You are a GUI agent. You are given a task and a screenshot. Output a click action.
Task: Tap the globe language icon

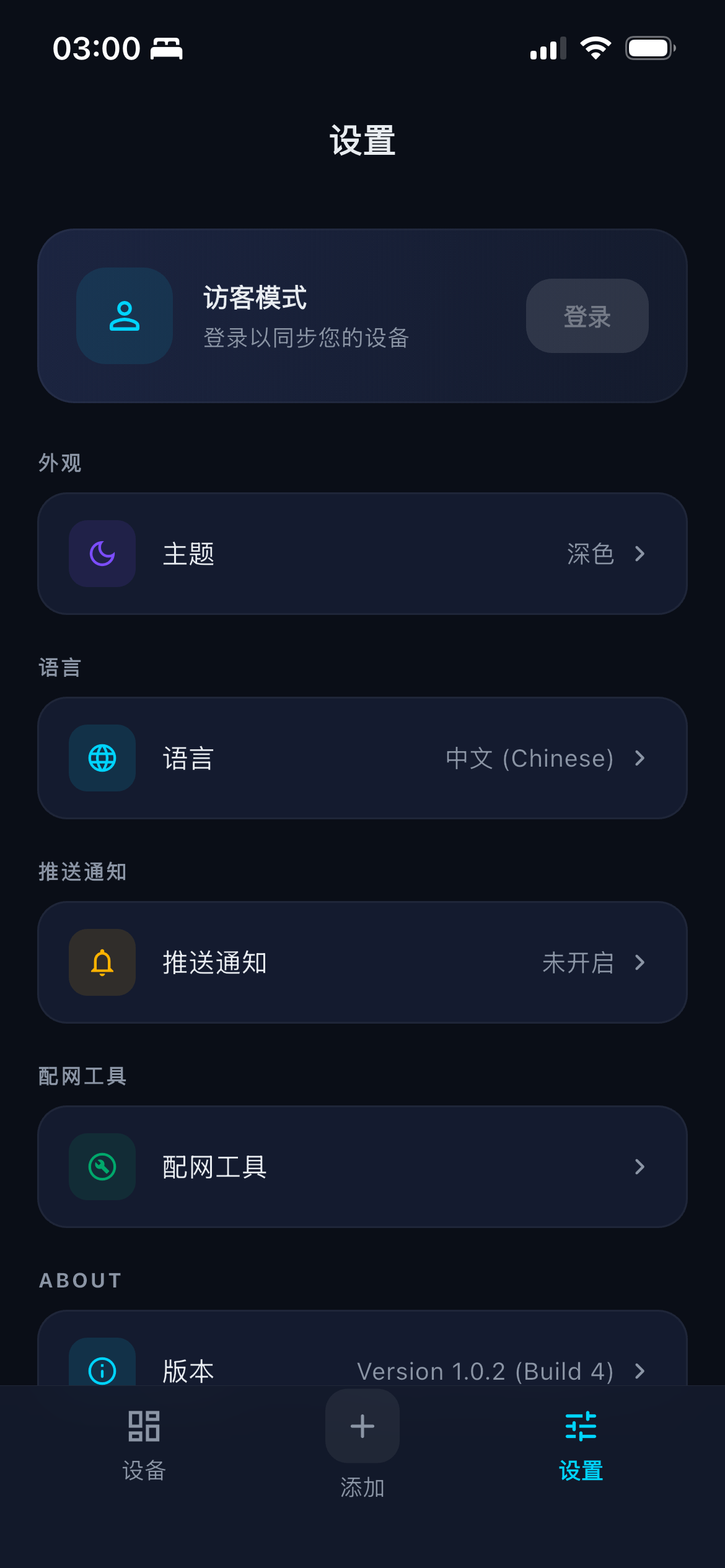102,758
